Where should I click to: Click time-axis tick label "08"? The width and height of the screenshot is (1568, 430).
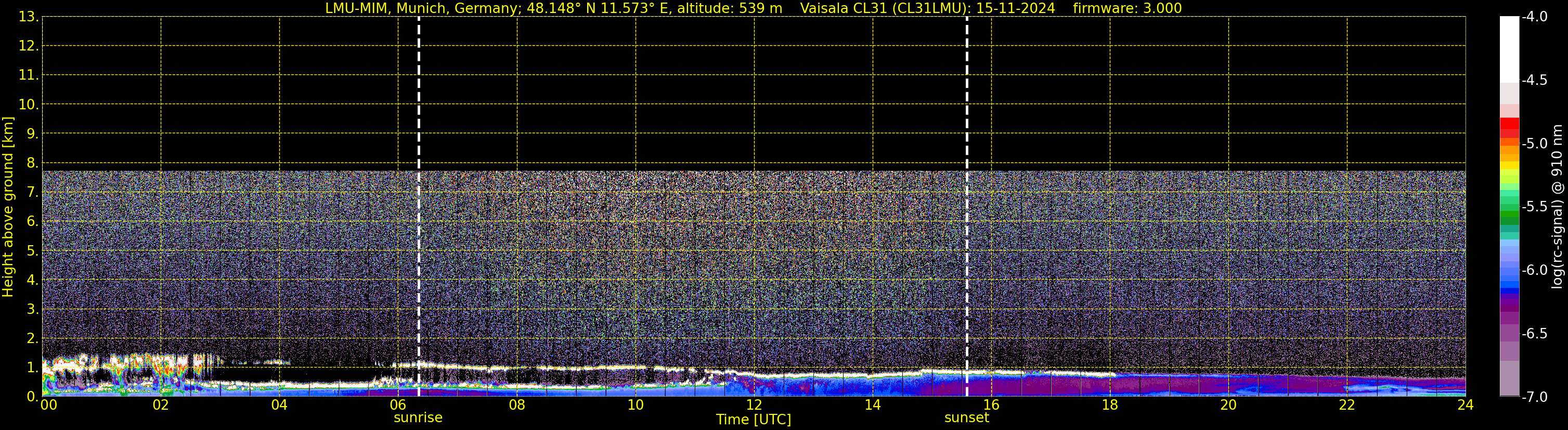click(517, 405)
